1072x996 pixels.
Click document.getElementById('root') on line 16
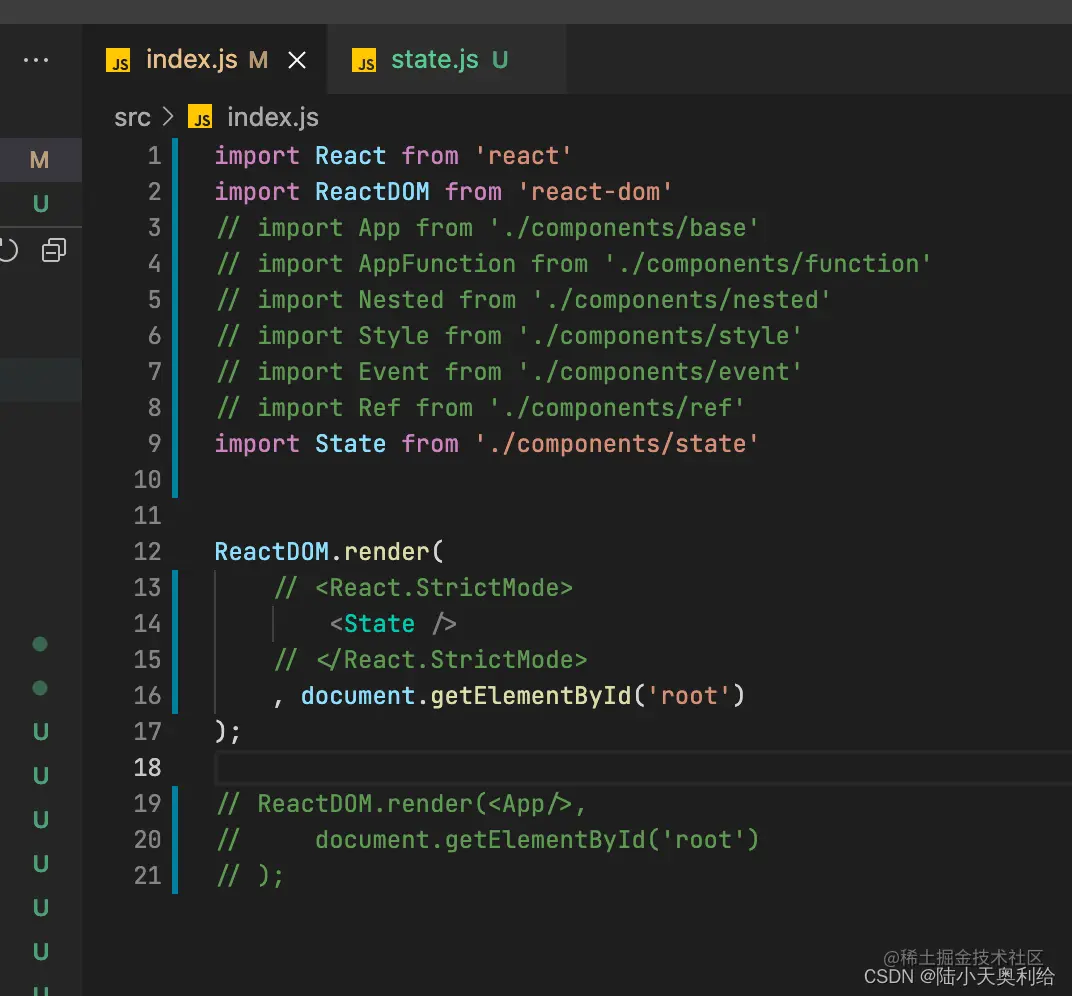tap(522, 696)
